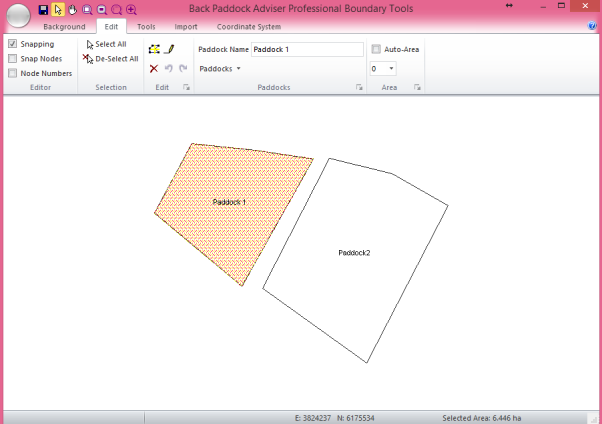Image resolution: width=602 pixels, height=424 pixels.
Task: Select the pencil draw tool
Action: point(169,48)
